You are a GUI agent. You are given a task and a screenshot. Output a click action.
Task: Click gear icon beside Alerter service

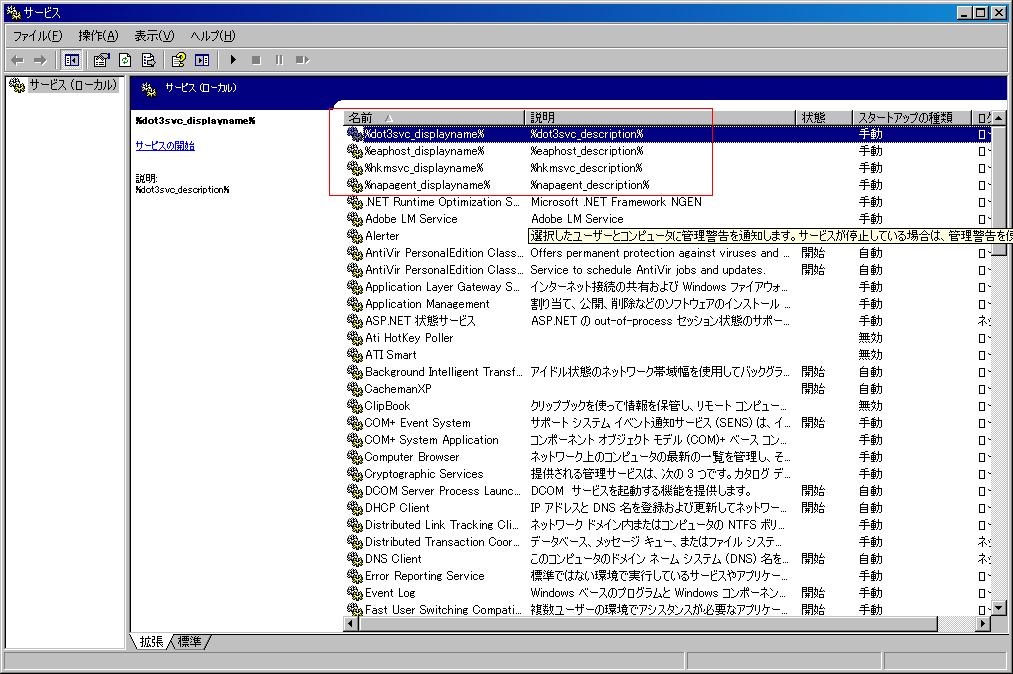pyautogui.click(x=355, y=236)
